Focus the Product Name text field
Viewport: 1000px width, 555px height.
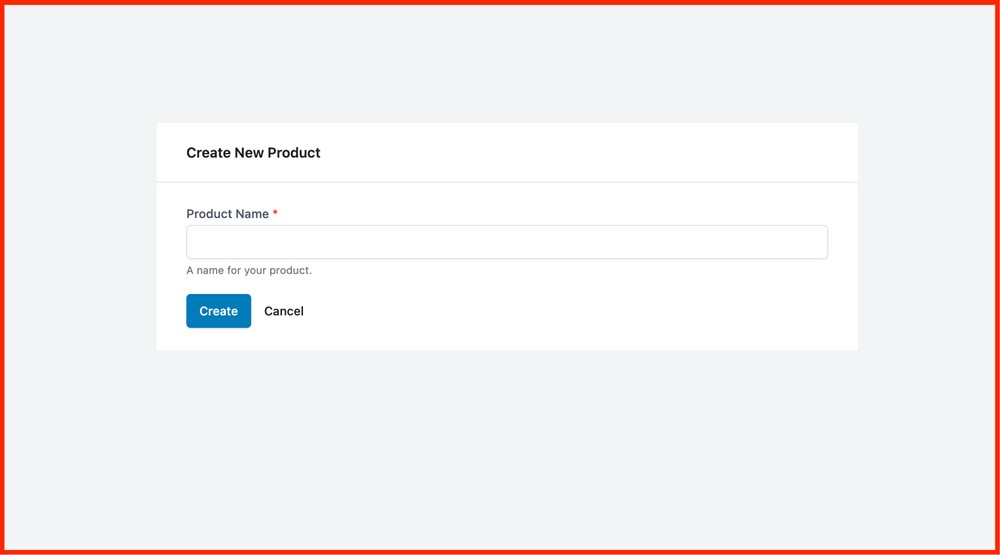(x=506, y=242)
